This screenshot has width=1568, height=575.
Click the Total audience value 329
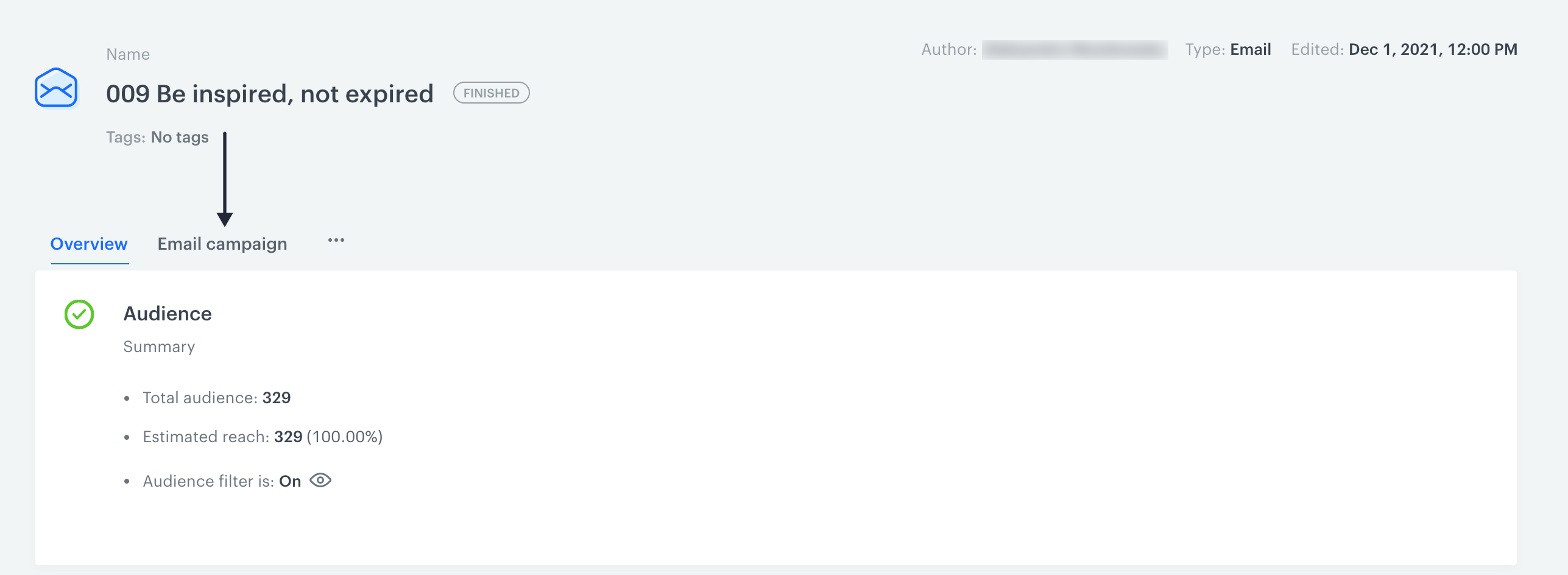tap(277, 397)
